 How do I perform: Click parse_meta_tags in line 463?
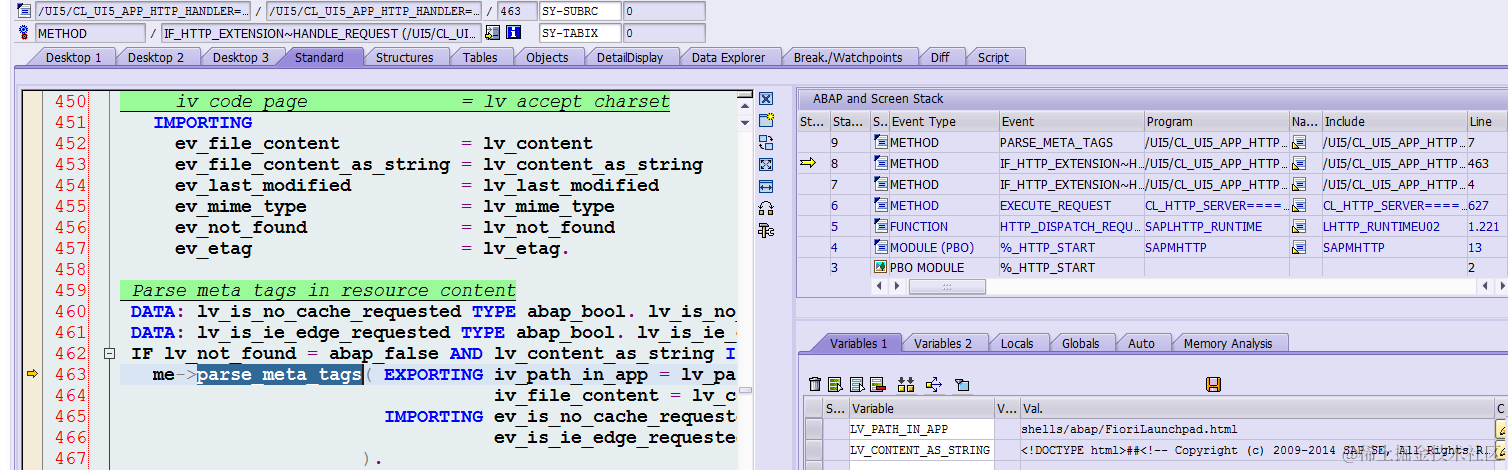[x=279, y=375]
